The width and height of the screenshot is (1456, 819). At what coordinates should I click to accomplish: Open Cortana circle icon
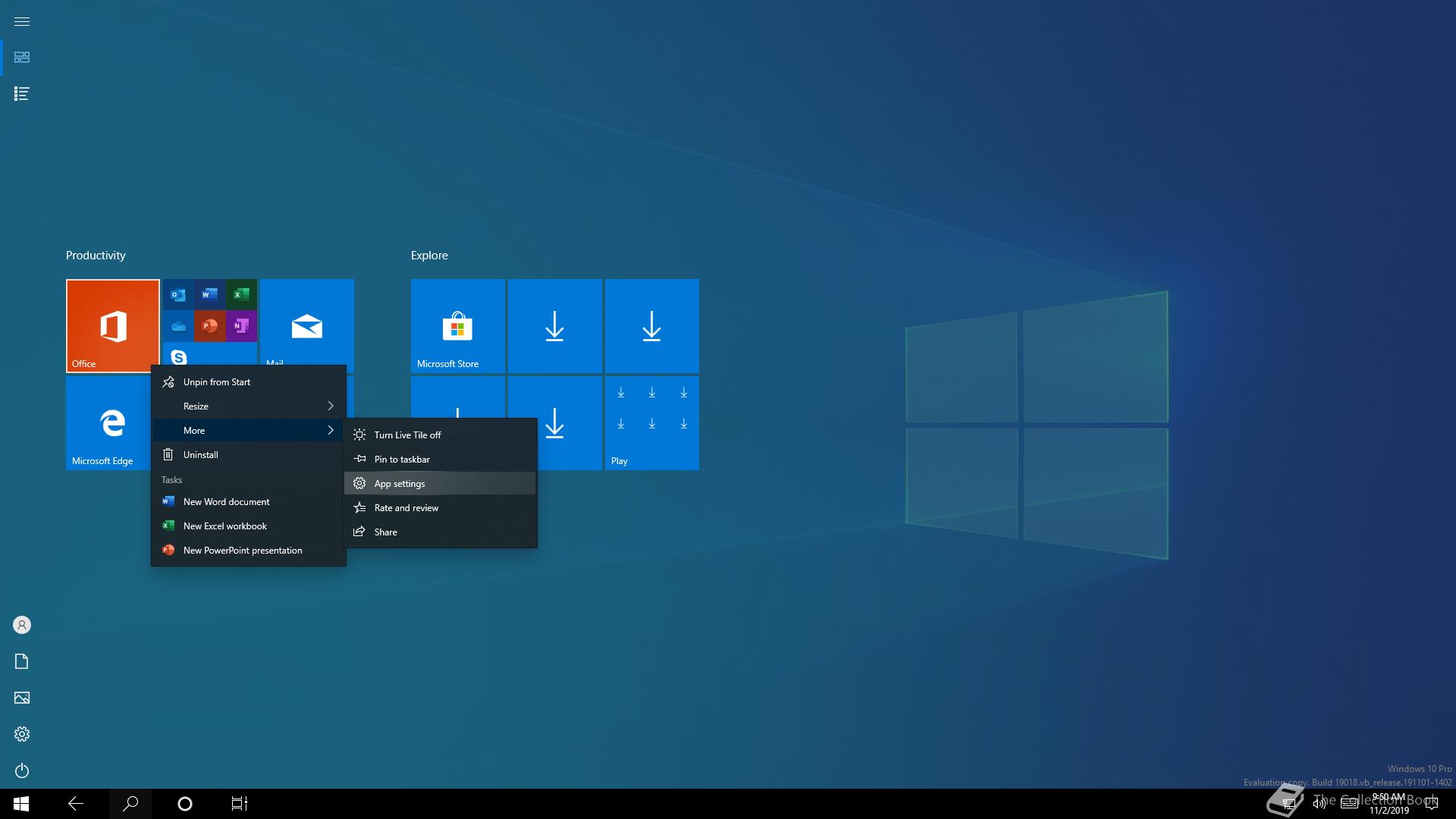pos(185,804)
